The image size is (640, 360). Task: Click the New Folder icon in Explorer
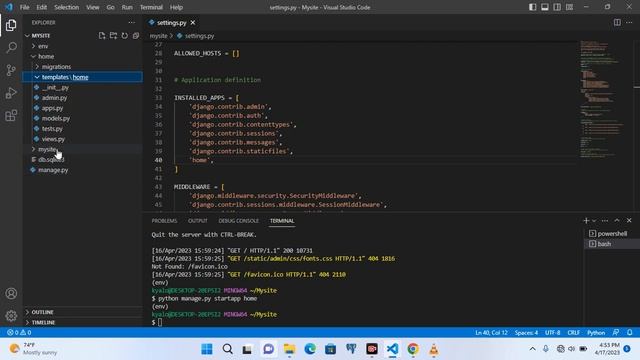[x=113, y=36]
